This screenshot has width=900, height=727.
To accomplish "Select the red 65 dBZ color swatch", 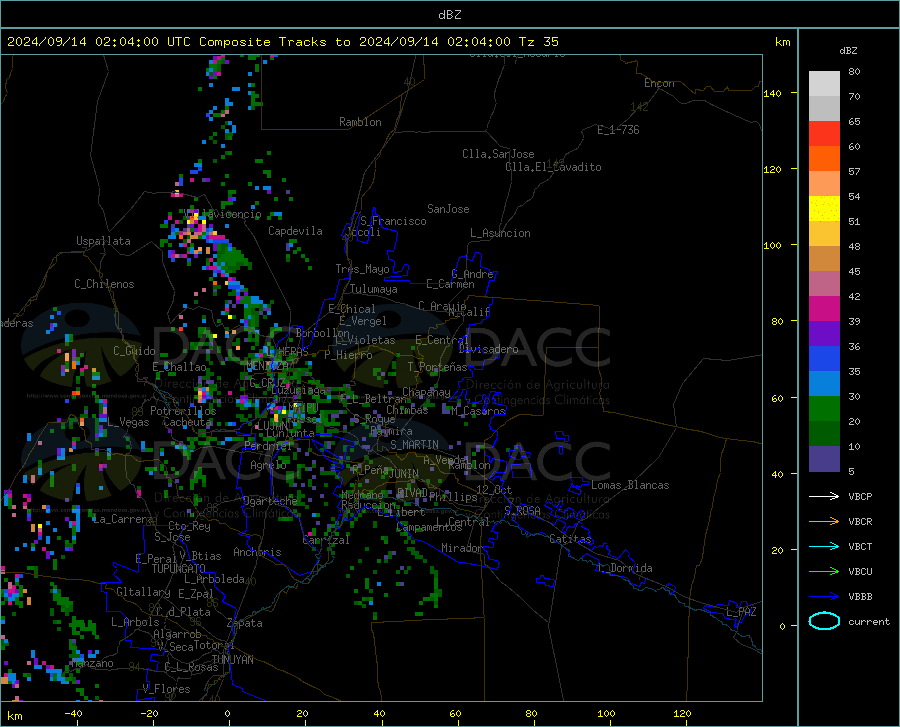I will tap(824, 134).
